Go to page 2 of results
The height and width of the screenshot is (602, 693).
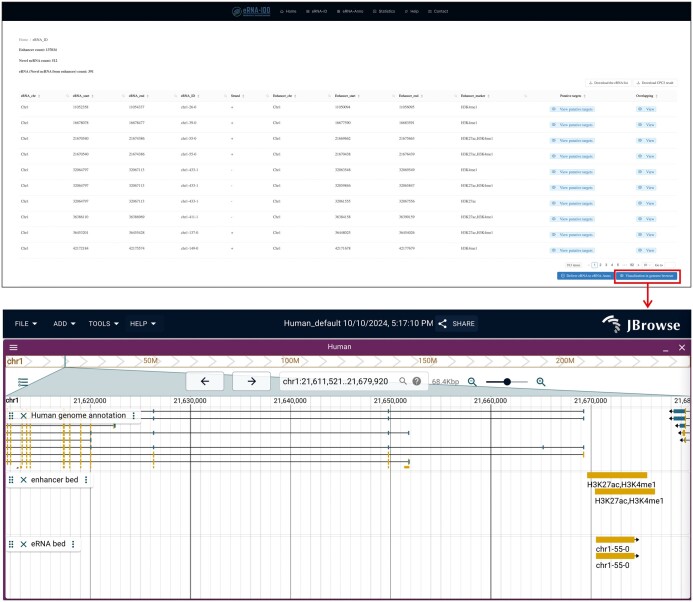[600, 265]
